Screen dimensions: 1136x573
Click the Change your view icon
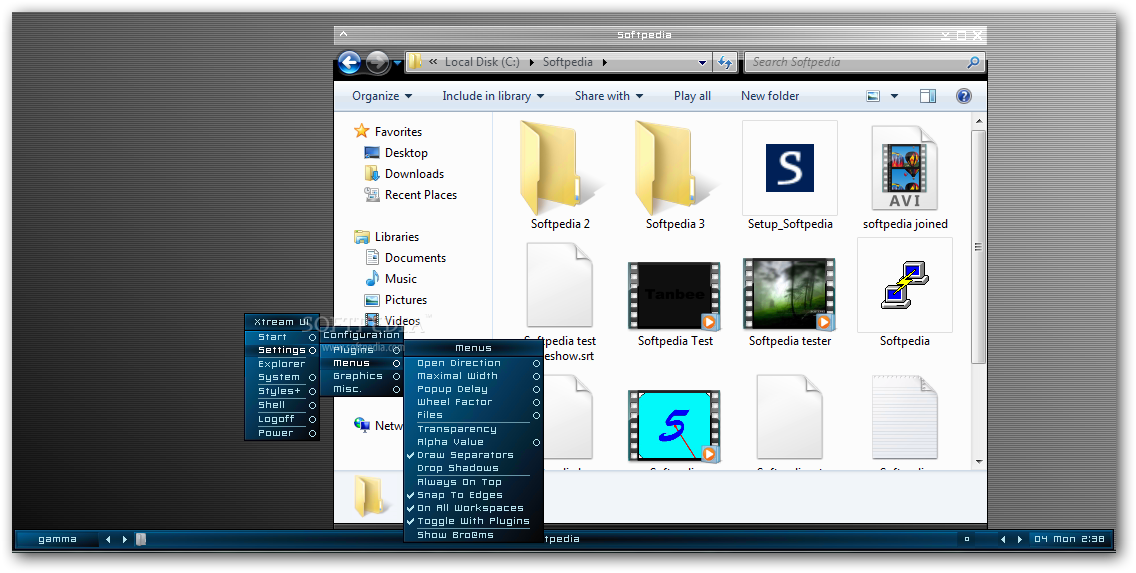(x=873, y=96)
